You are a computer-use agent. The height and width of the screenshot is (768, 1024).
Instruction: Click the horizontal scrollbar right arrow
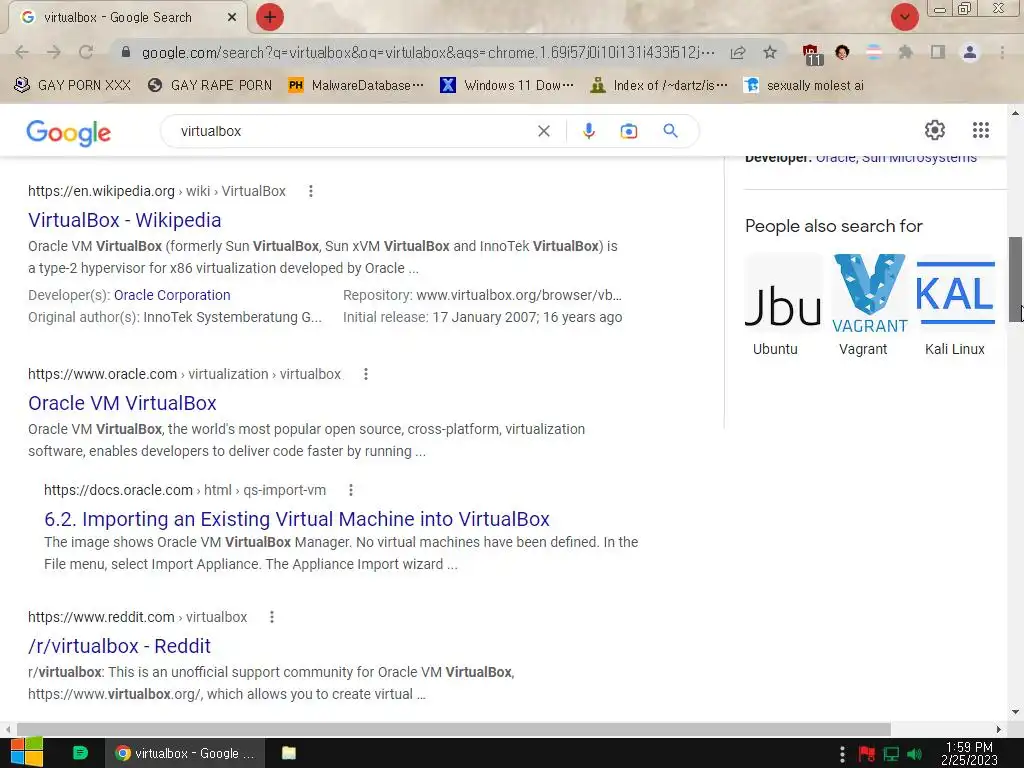point(999,729)
